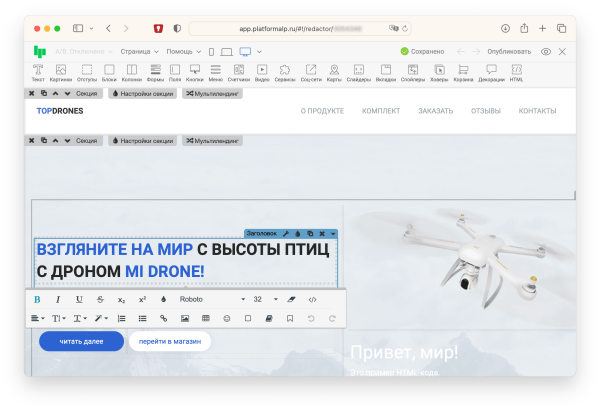Insert a link using the chain icon
Viewport: 600px width, 410px height.
(x=164, y=318)
